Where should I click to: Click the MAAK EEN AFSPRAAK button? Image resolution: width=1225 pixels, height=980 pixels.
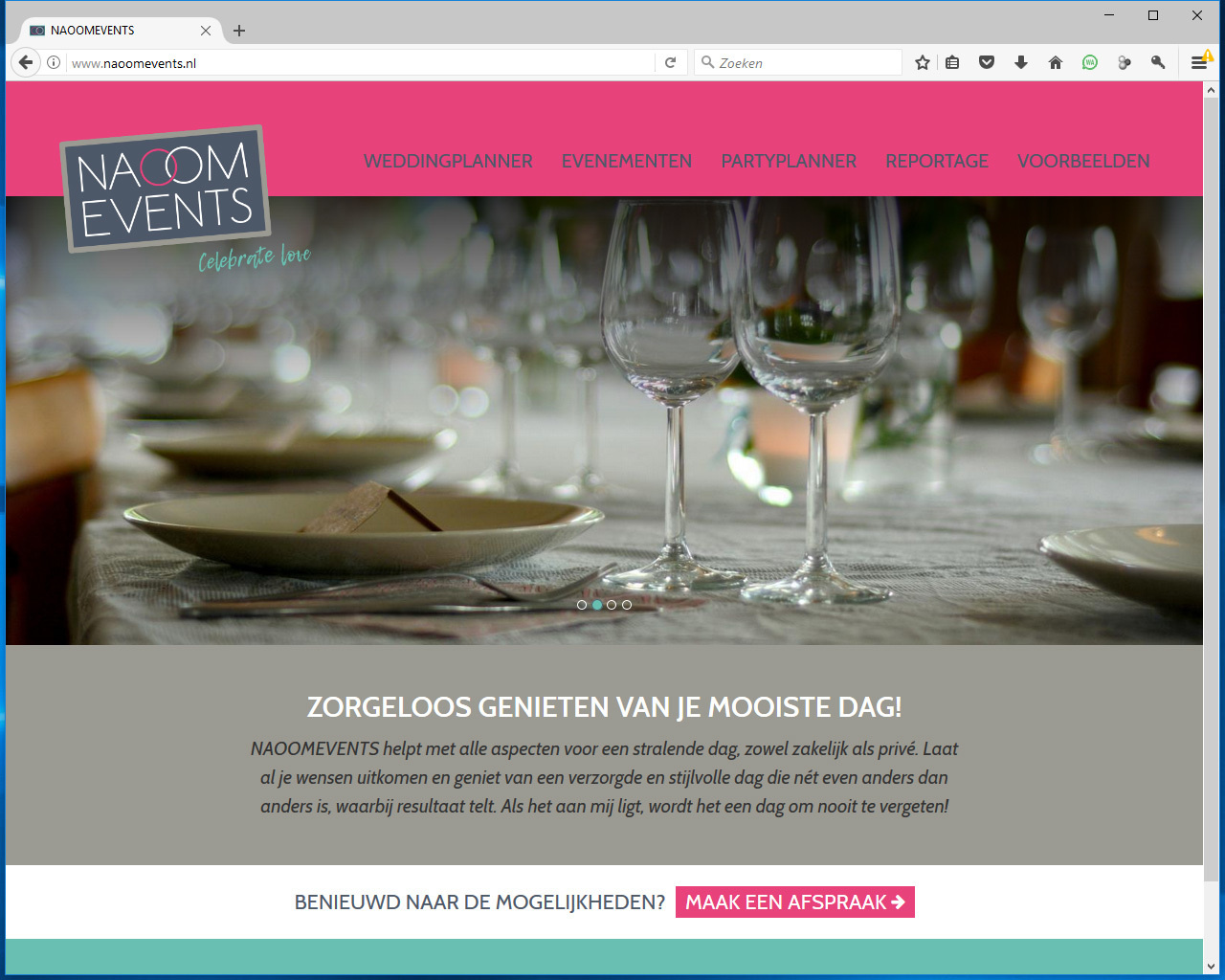click(x=795, y=902)
